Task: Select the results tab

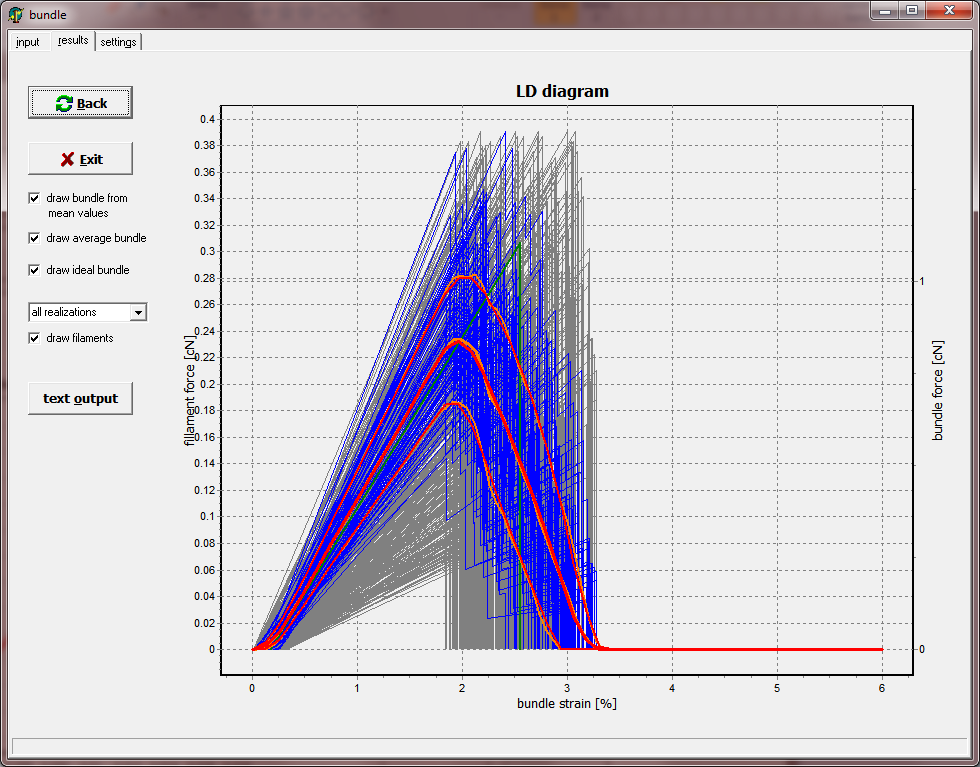Action: (73, 41)
